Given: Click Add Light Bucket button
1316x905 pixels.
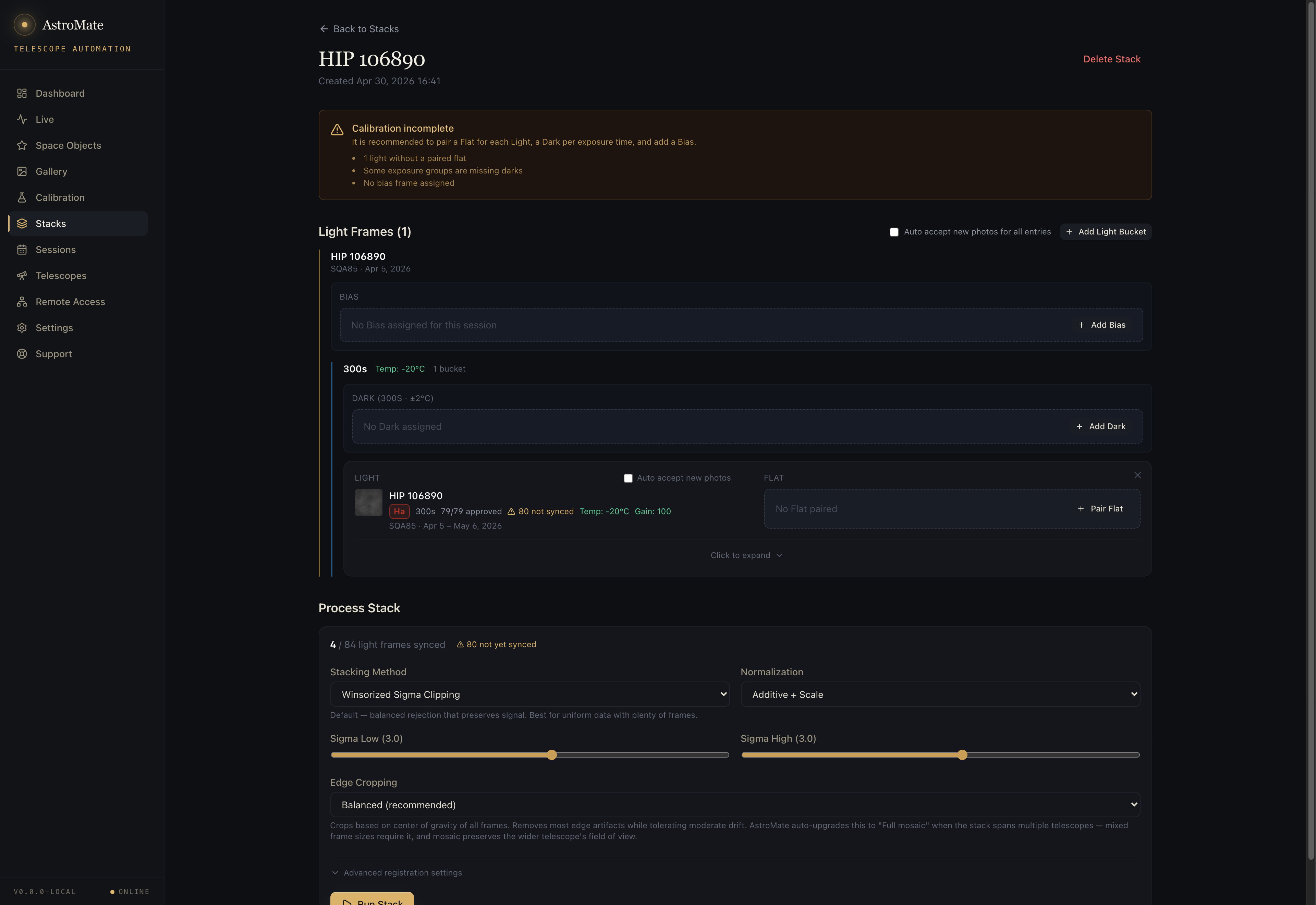Looking at the screenshot, I should [1105, 232].
